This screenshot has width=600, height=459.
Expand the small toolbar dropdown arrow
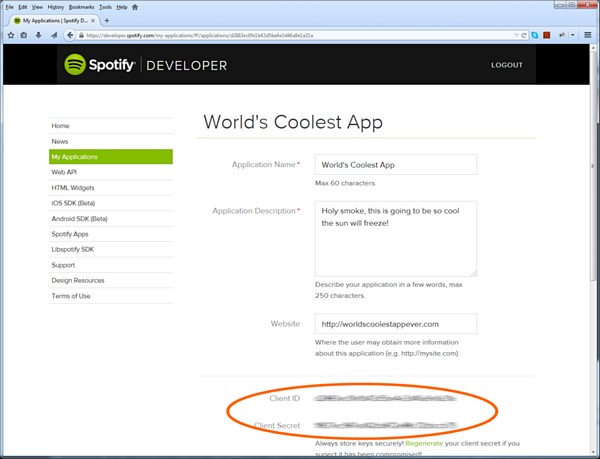(x=572, y=35)
